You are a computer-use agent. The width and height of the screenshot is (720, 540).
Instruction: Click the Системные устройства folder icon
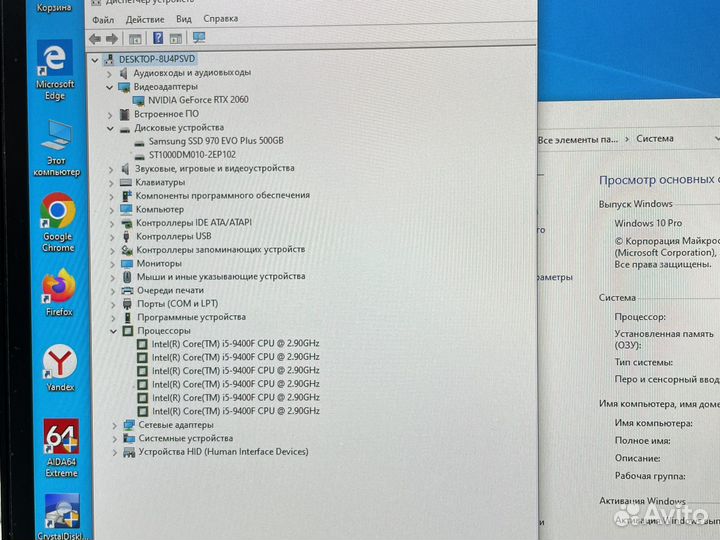pos(129,439)
